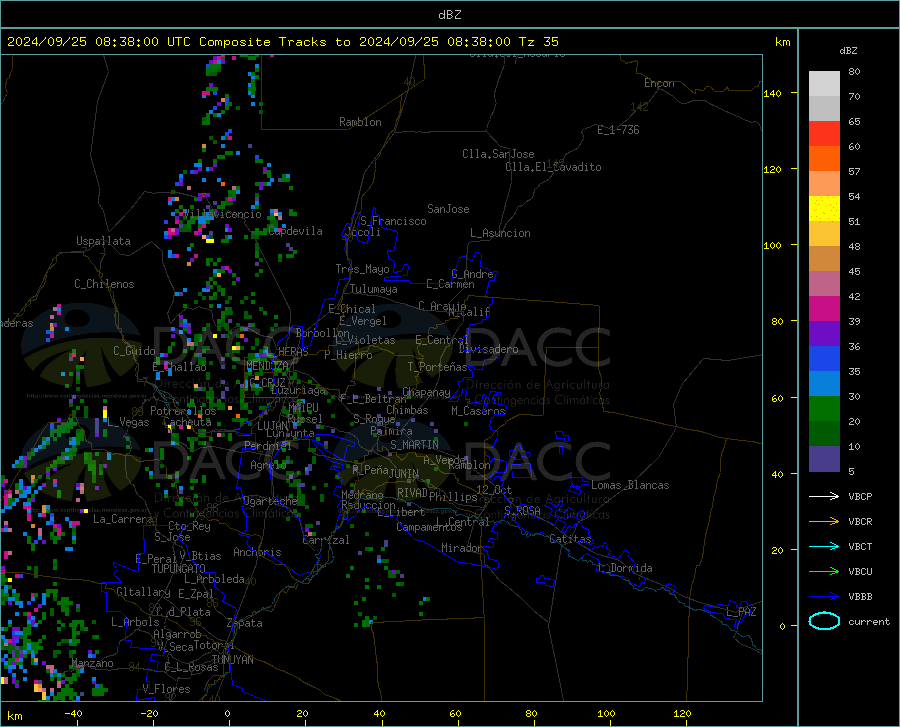Click the 'Mirador' map label

tap(461, 548)
